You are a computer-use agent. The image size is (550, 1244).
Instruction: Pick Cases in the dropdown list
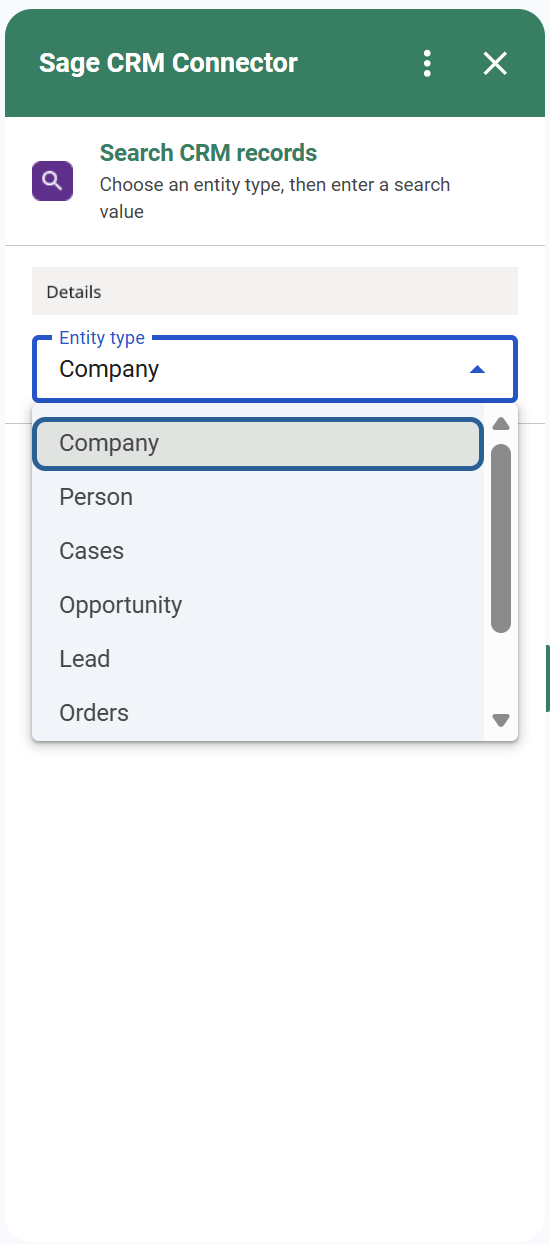(258, 551)
